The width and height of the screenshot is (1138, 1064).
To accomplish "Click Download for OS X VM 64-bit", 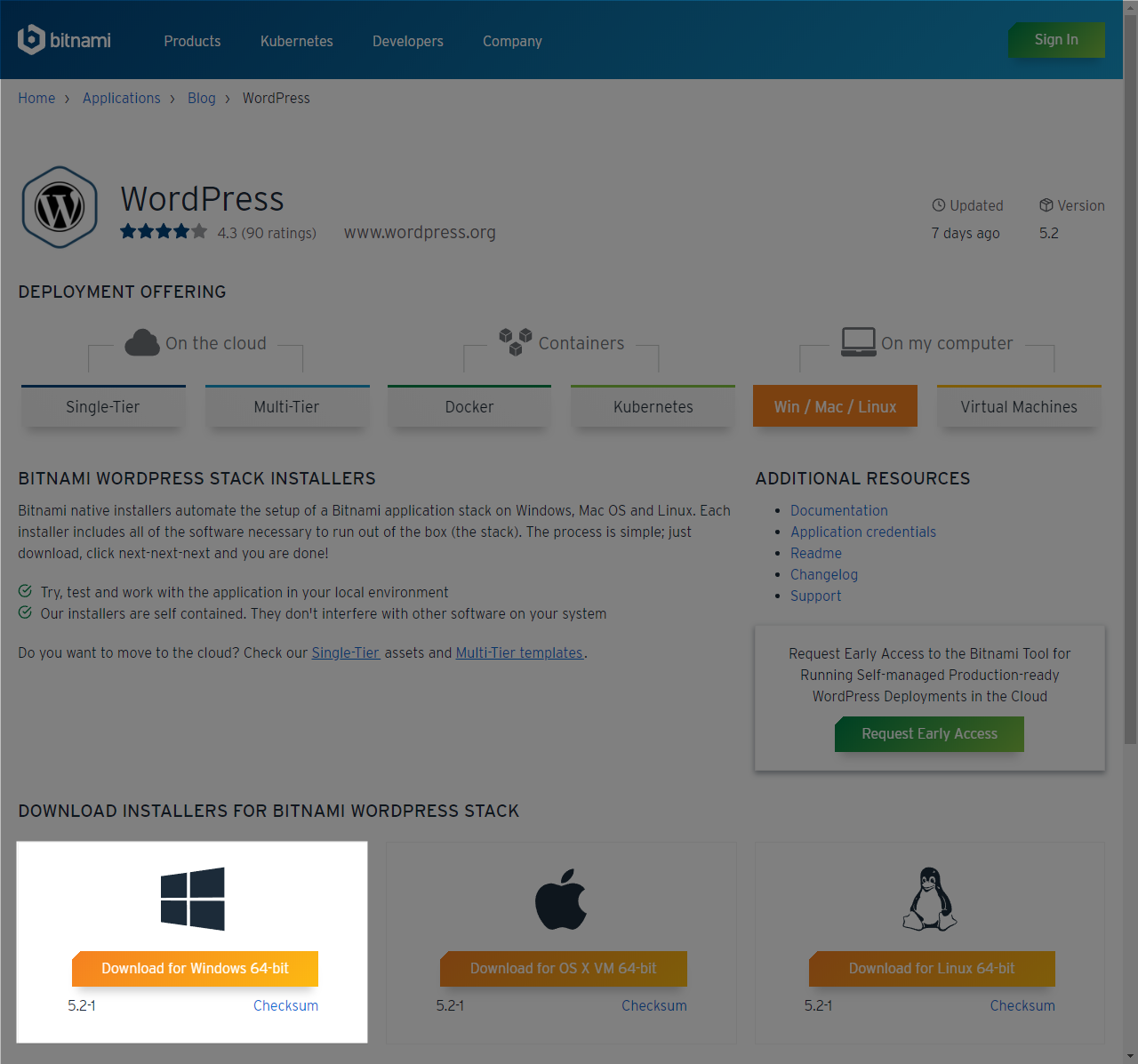I will [x=564, y=968].
